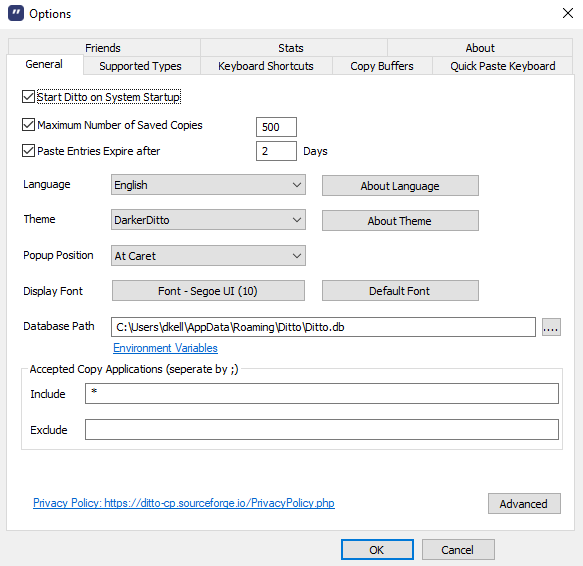
Task: Focus the Exclude applications field
Action: pyautogui.click(x=322, y=429)
